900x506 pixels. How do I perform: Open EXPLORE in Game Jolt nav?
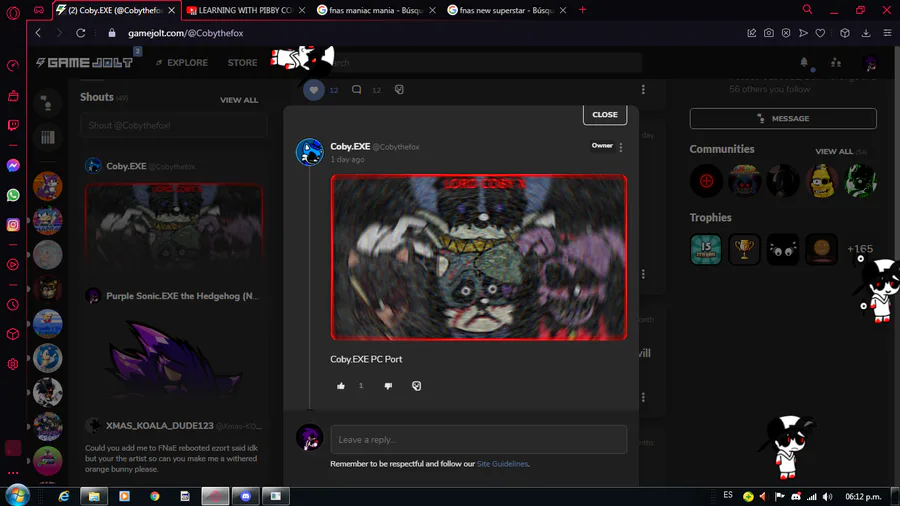click(x=182, y=63)
